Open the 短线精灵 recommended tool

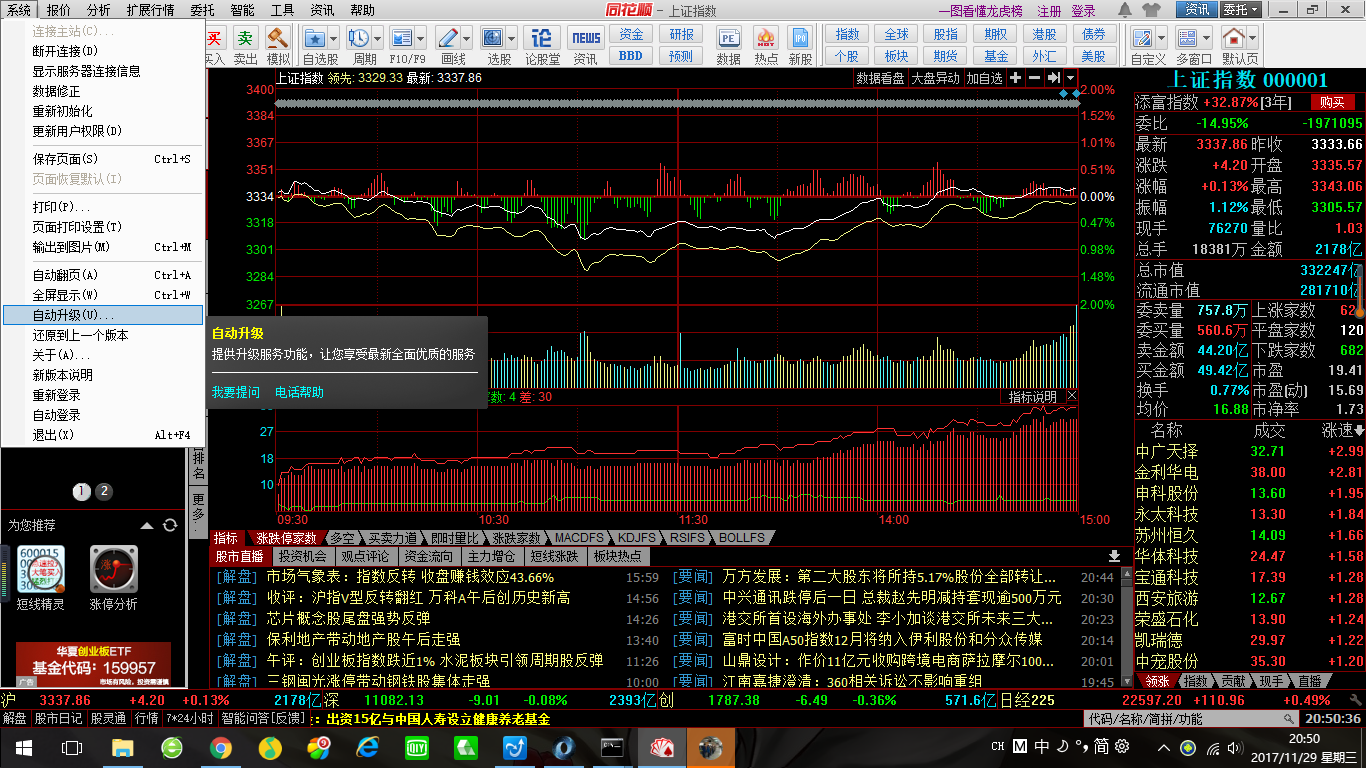40,570
